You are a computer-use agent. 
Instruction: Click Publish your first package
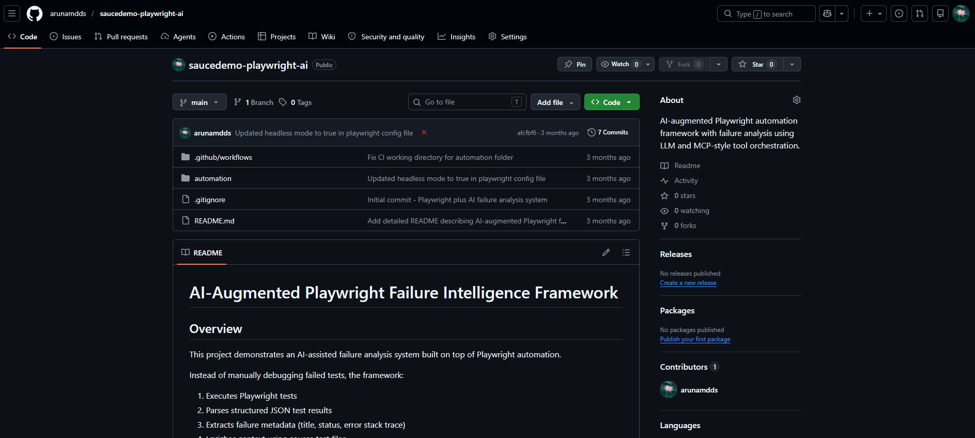coord(695,340)
